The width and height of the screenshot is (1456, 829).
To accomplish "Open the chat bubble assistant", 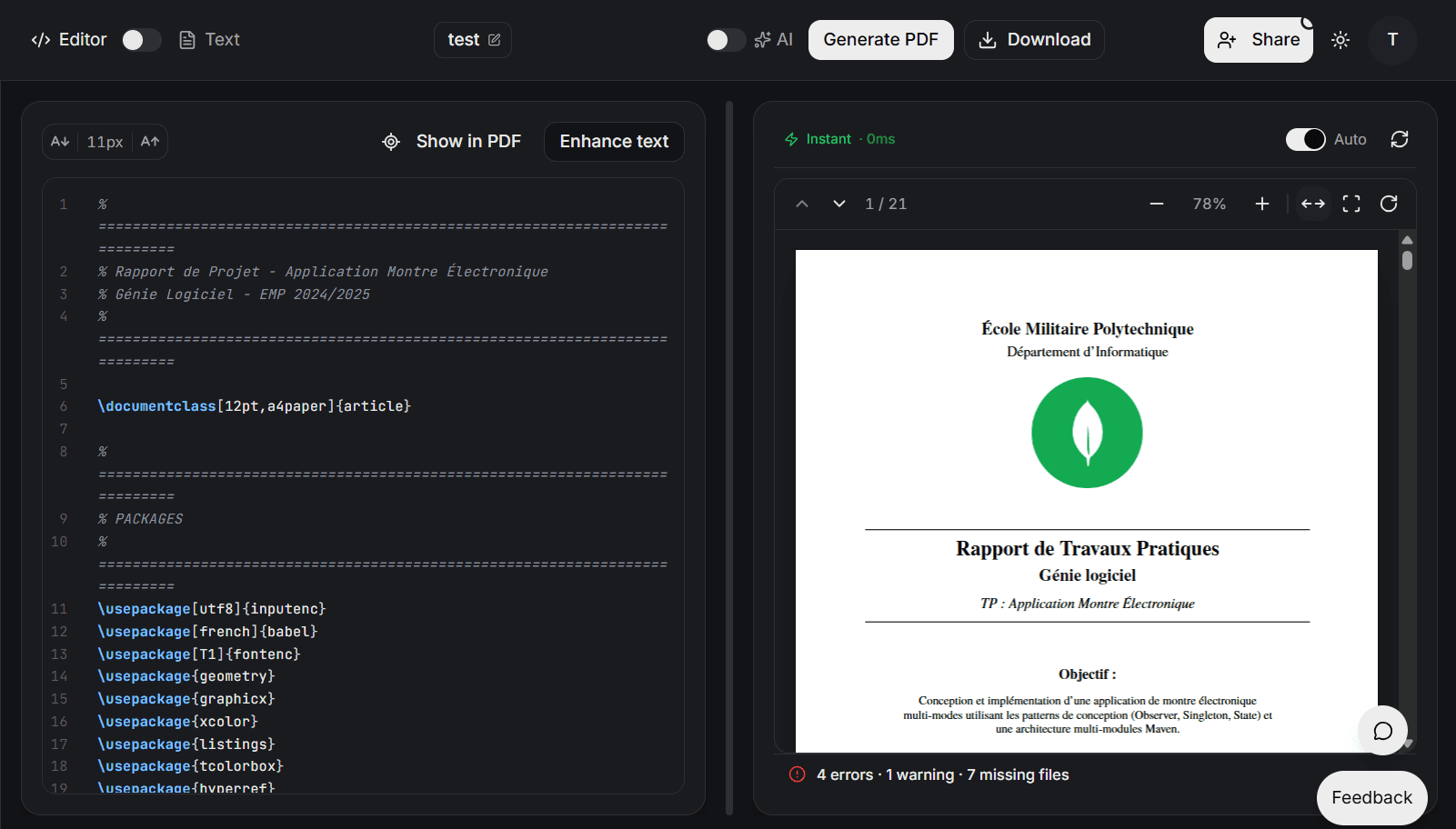I will (x=1383, y=731).
